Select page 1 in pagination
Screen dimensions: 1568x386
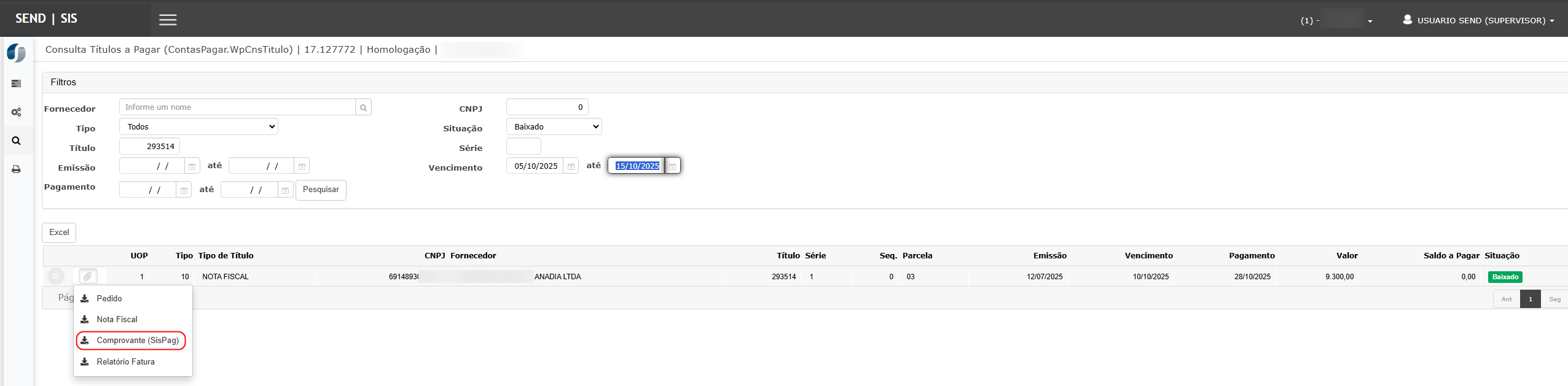tap(1530, 299)
